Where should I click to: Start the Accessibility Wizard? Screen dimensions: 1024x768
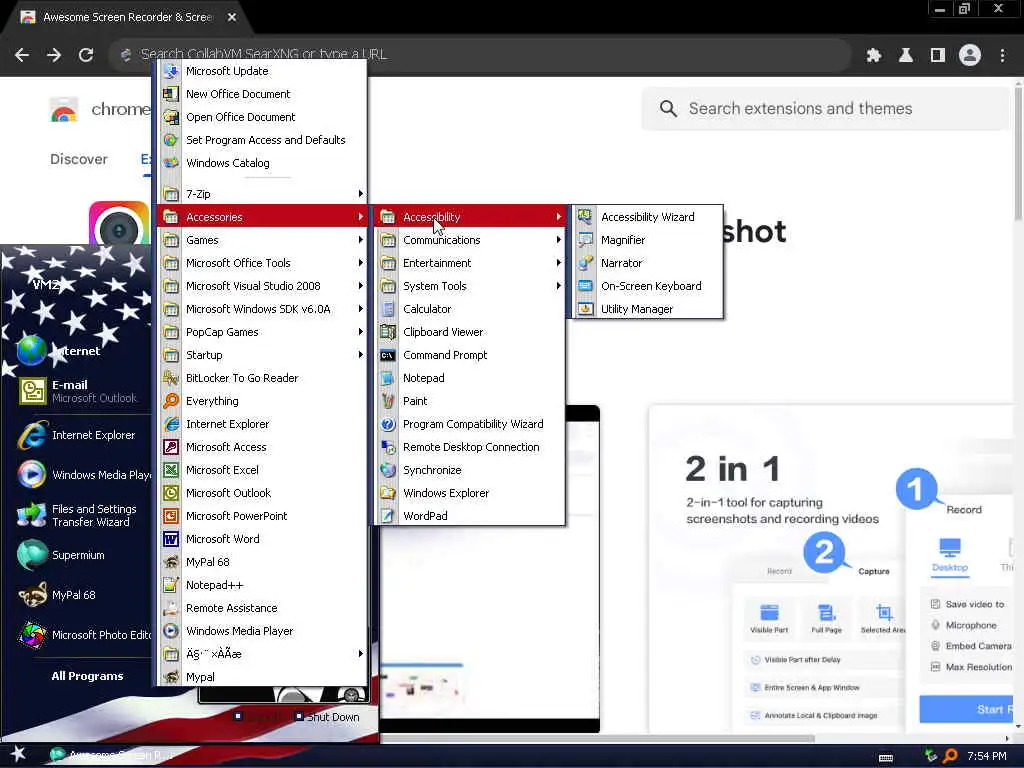point(647,217)
